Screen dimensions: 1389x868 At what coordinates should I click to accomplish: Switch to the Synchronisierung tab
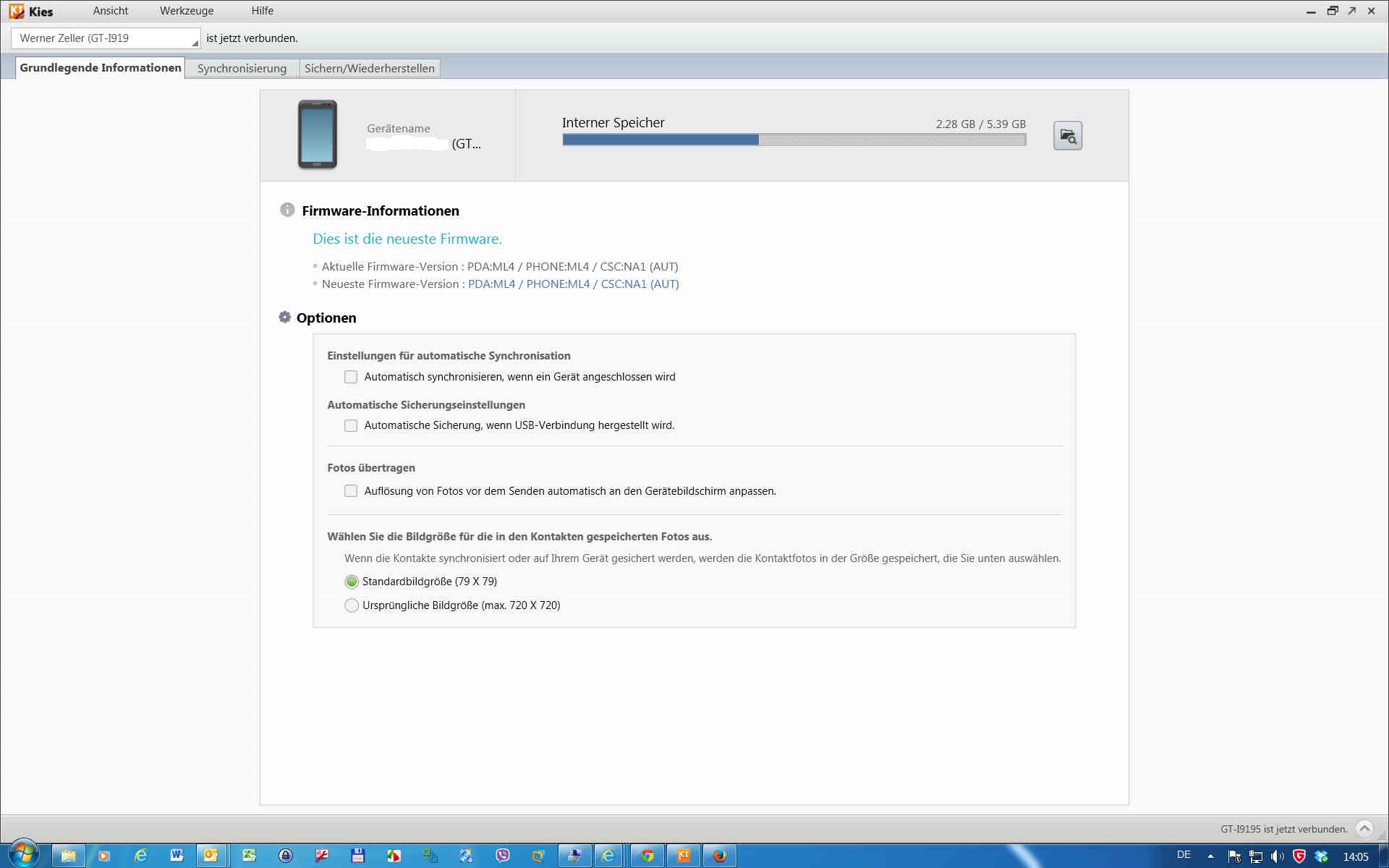coord(242,68)
